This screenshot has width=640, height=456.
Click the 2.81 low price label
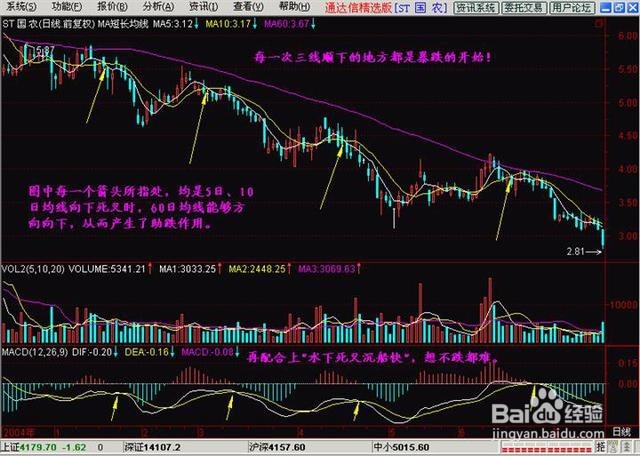click(576, 251)
